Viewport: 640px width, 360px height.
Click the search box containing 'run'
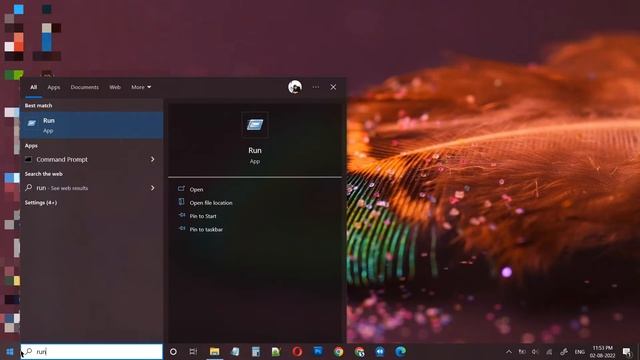click(x=92, y=351)
